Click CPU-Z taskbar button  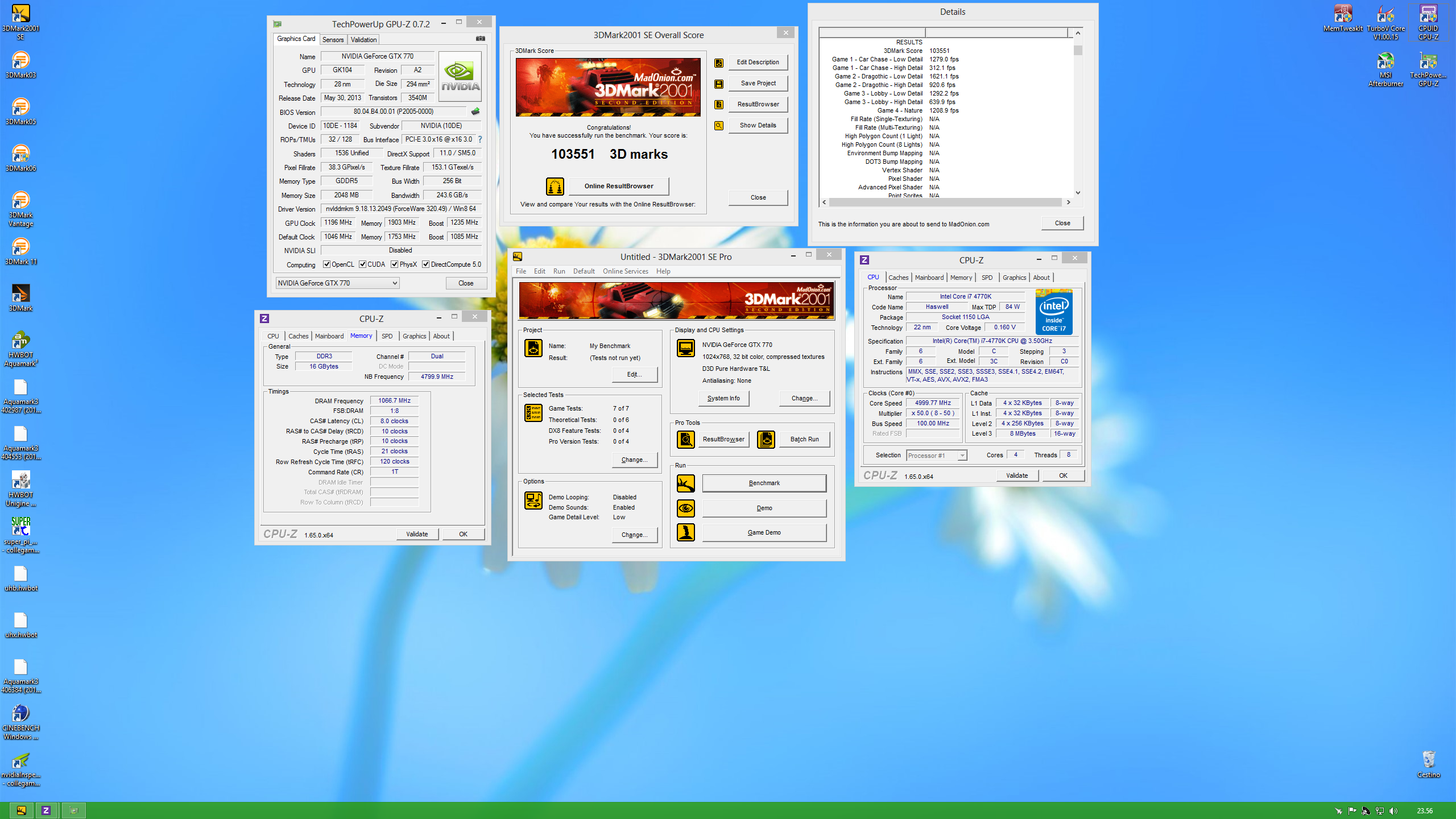(x=46, y=810)
